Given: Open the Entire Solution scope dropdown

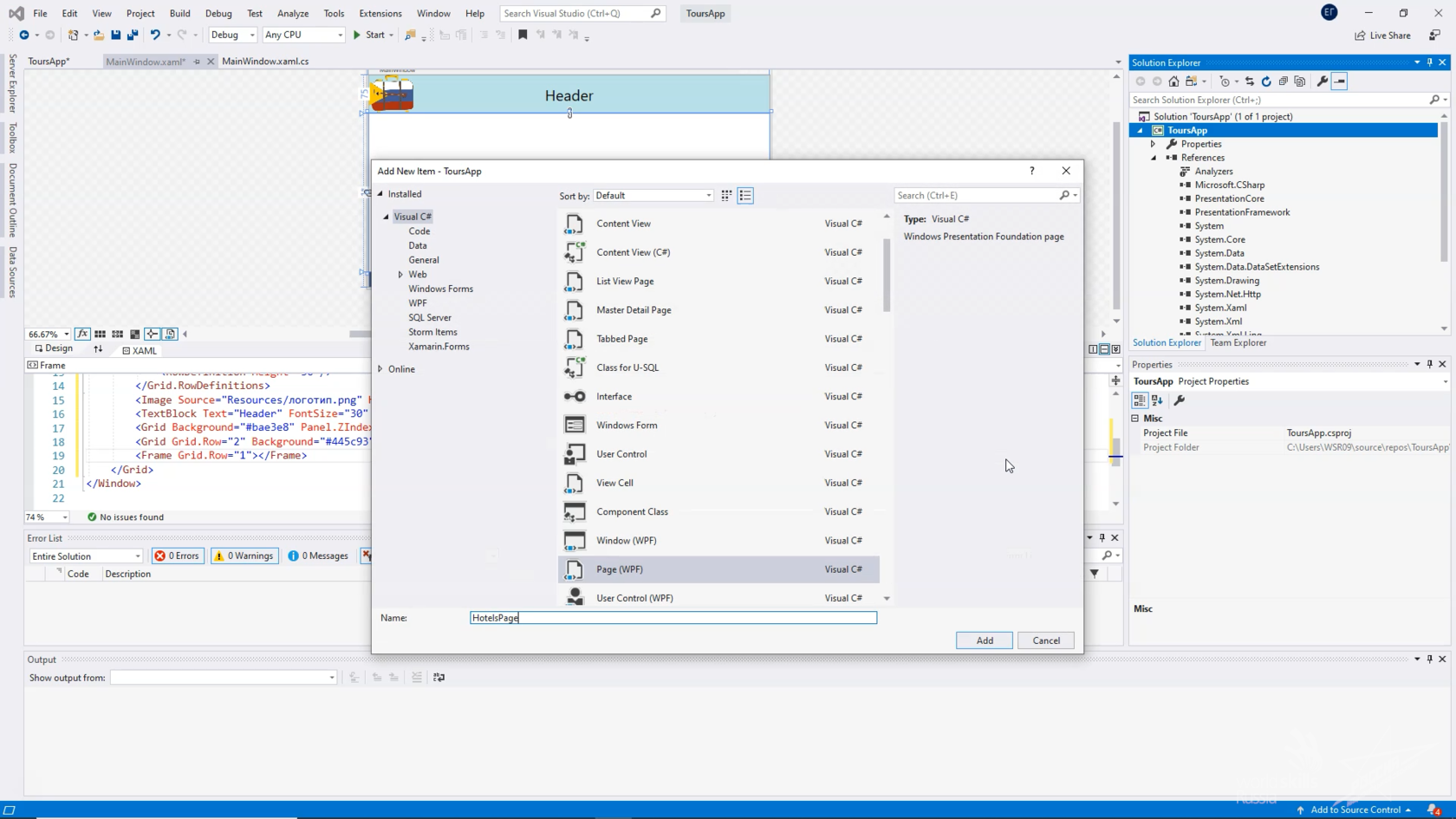Looking at the screenshot, I should [86, 556].
